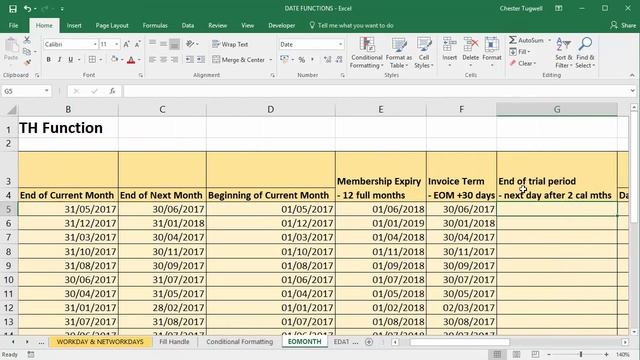This screenshot has width=640, height=360.
Task: Open Format as Table gallery
Action: (399, 53)
